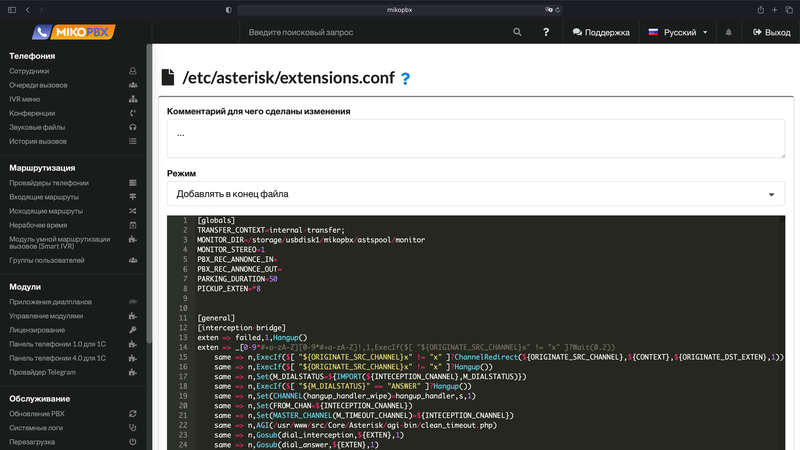The height and width of the screenshot is (450, 800).
Task: Click the MikoPBX logo
Action: pos(73,32)
